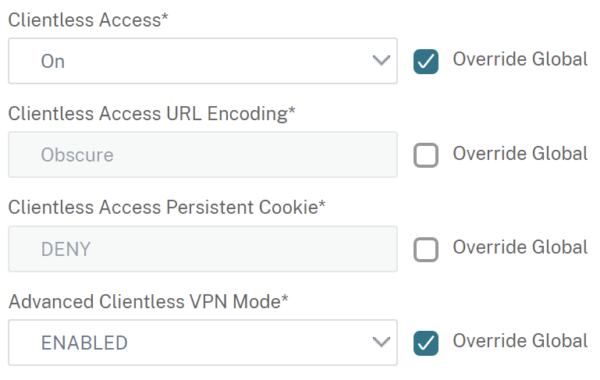This screenshot has width=600, height=380.
Task: Click the disabled DENY Persistent Cookie field
Action: click(x=203, y=249)
